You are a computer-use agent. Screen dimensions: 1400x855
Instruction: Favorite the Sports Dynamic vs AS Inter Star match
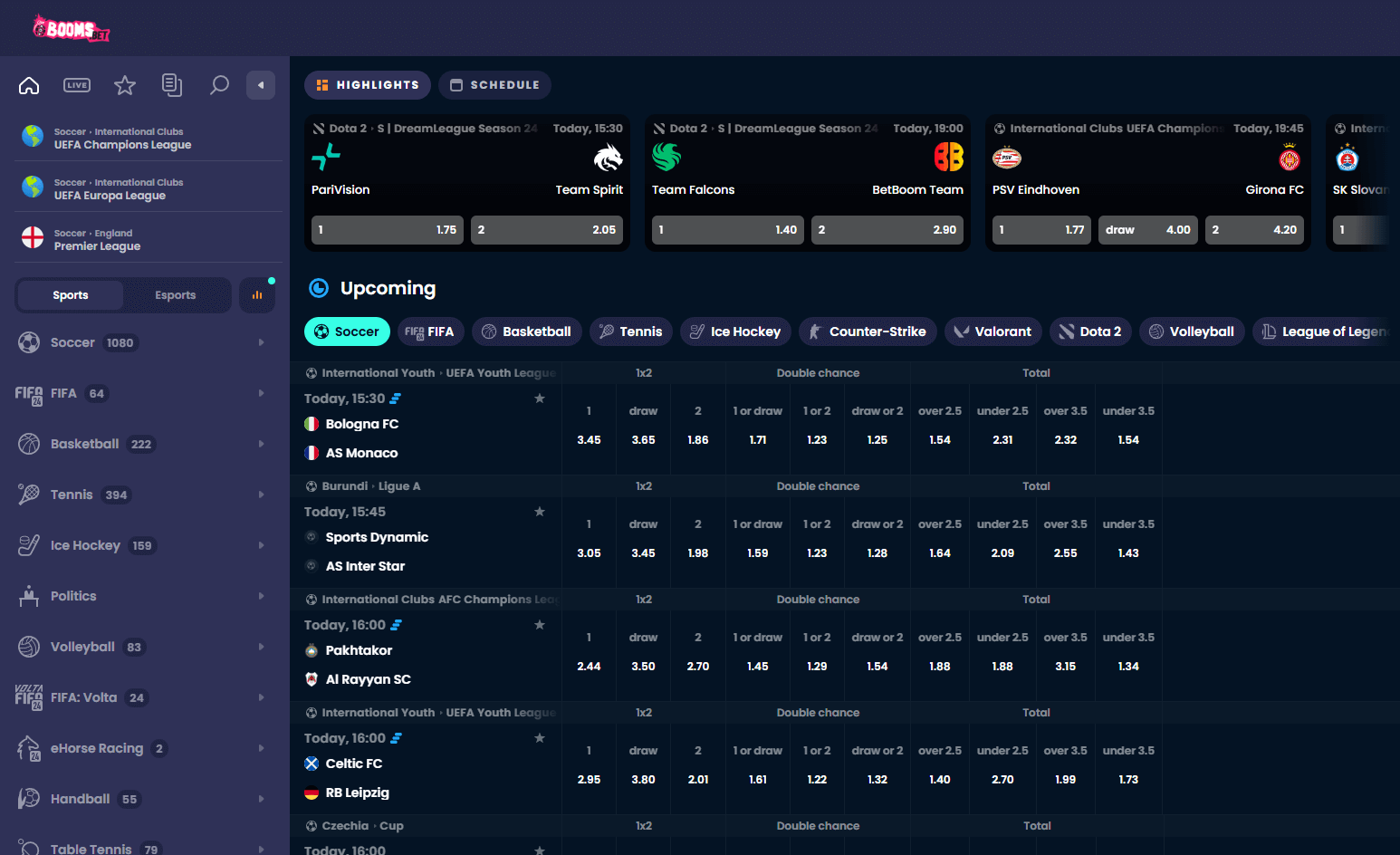[540, 512]
